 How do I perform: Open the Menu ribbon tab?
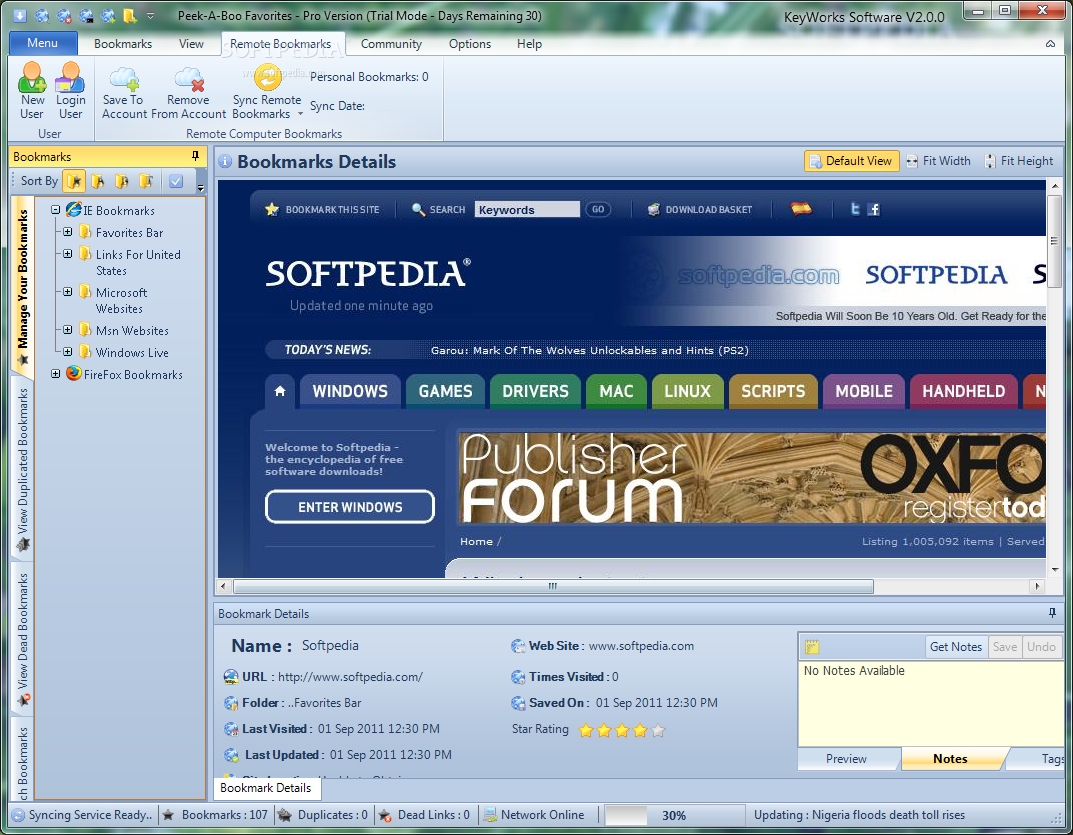coord(42,43)
